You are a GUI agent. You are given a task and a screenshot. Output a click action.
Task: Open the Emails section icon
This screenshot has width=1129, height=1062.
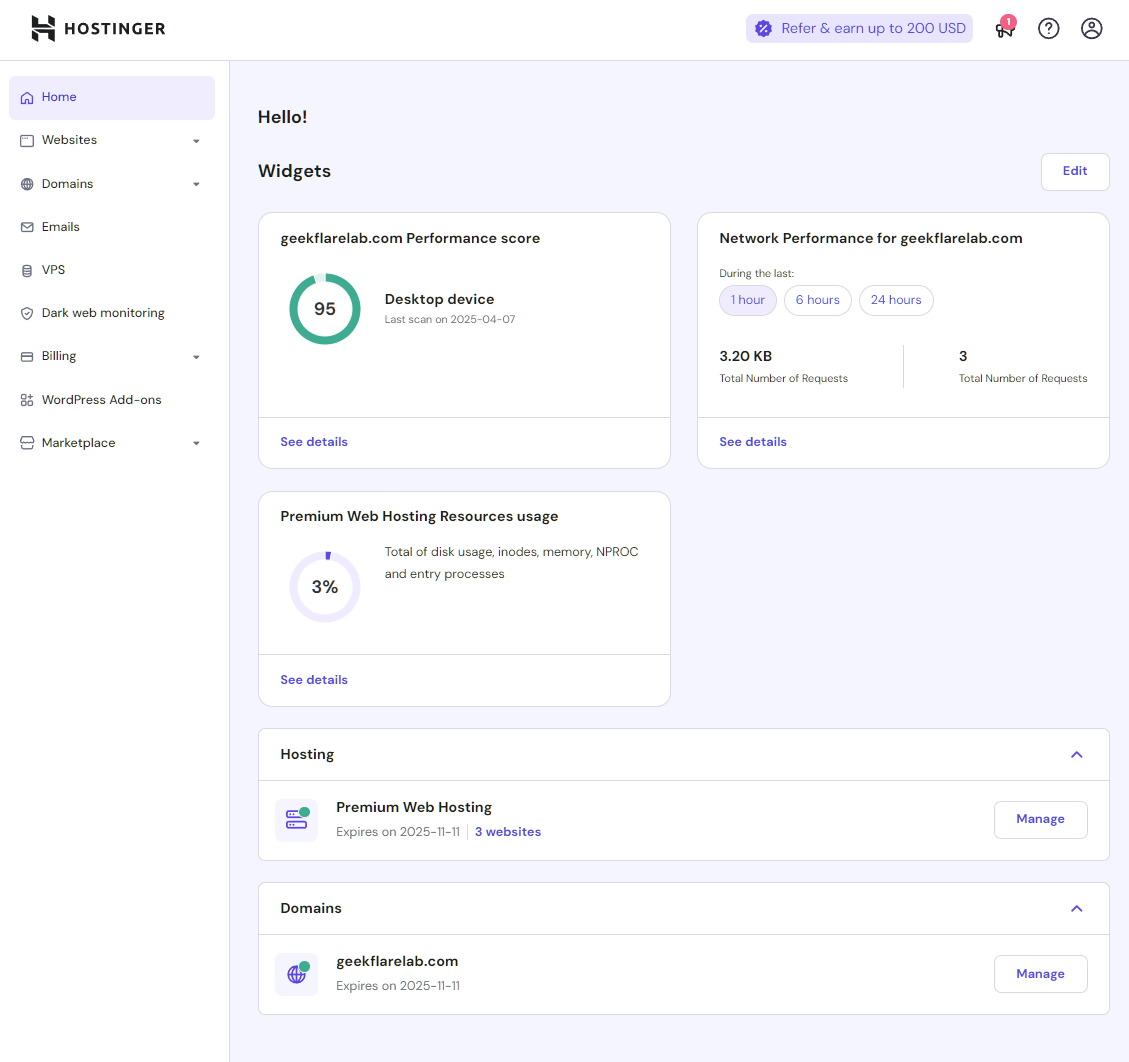26,227
